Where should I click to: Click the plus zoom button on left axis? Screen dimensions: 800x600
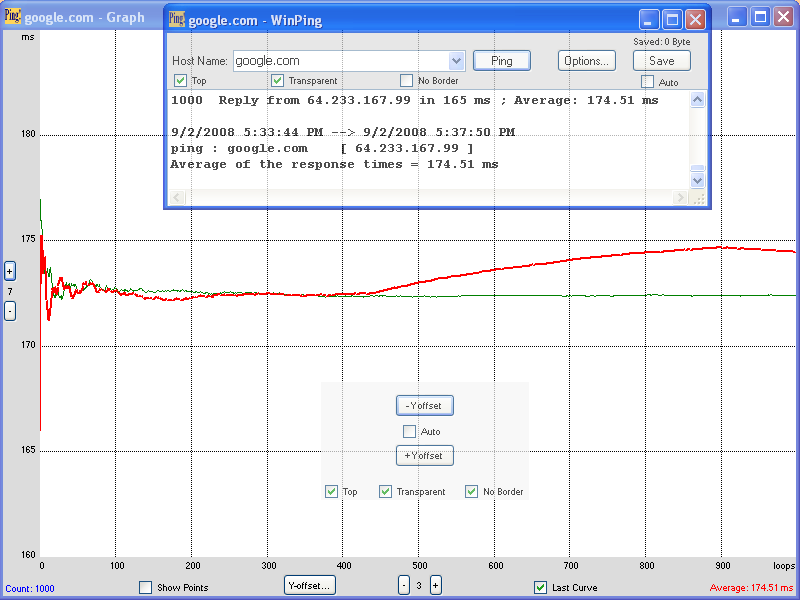click(10, 271)
